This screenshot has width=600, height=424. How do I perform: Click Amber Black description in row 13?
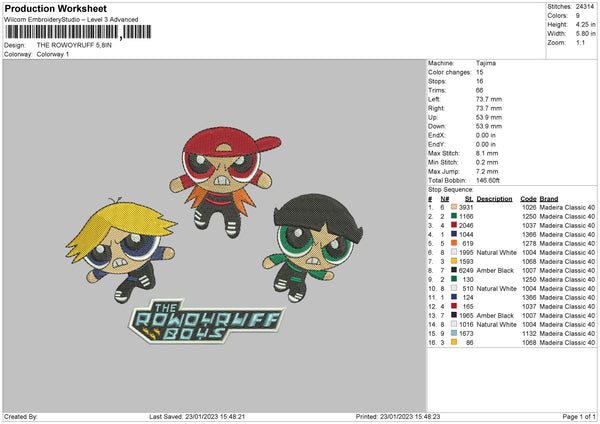pos(495,316)
